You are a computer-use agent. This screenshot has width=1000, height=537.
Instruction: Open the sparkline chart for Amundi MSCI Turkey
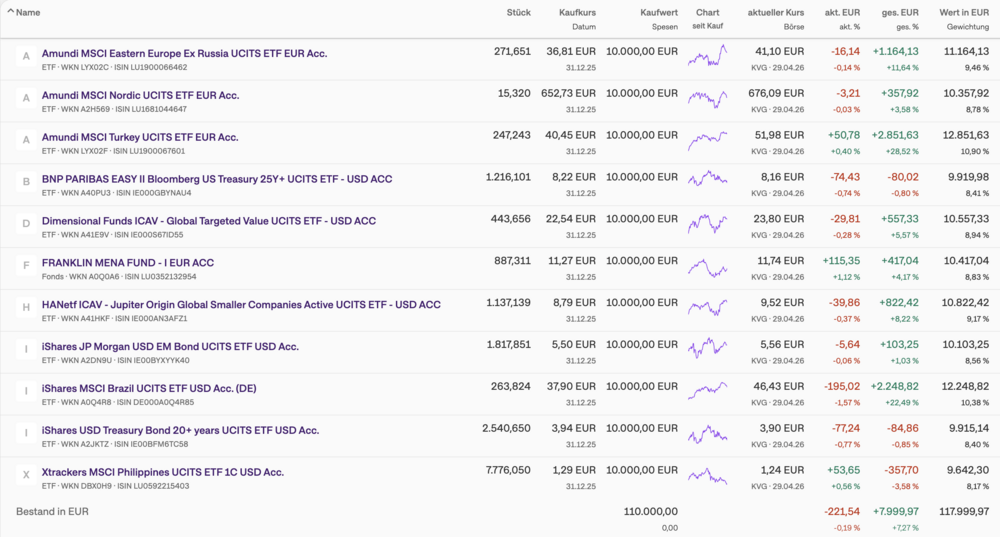tap(707, 140)
